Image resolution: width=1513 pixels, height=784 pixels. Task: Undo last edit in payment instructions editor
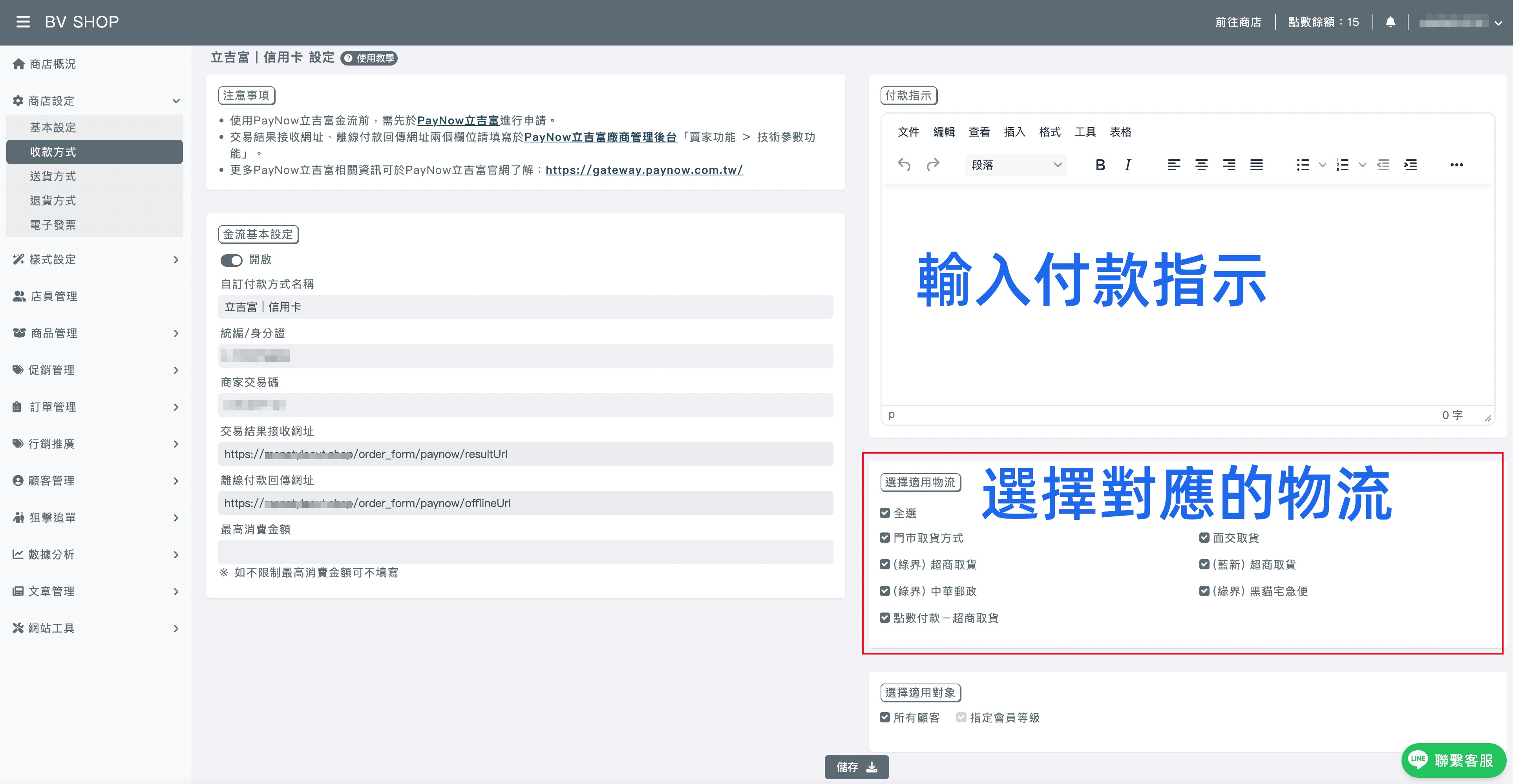click(905, 165)
